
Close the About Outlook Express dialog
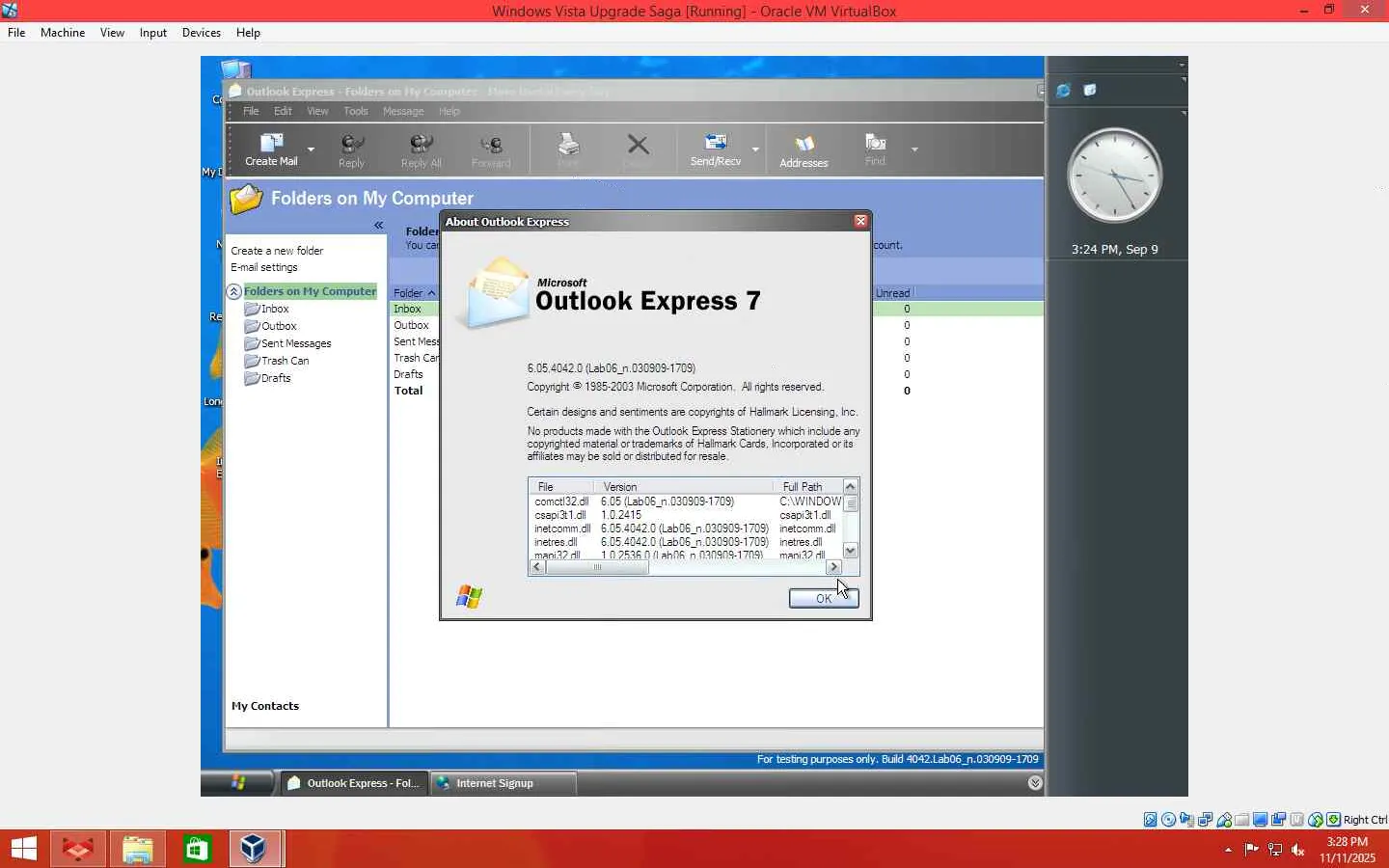pyautogui.click(x=860, y=221)
